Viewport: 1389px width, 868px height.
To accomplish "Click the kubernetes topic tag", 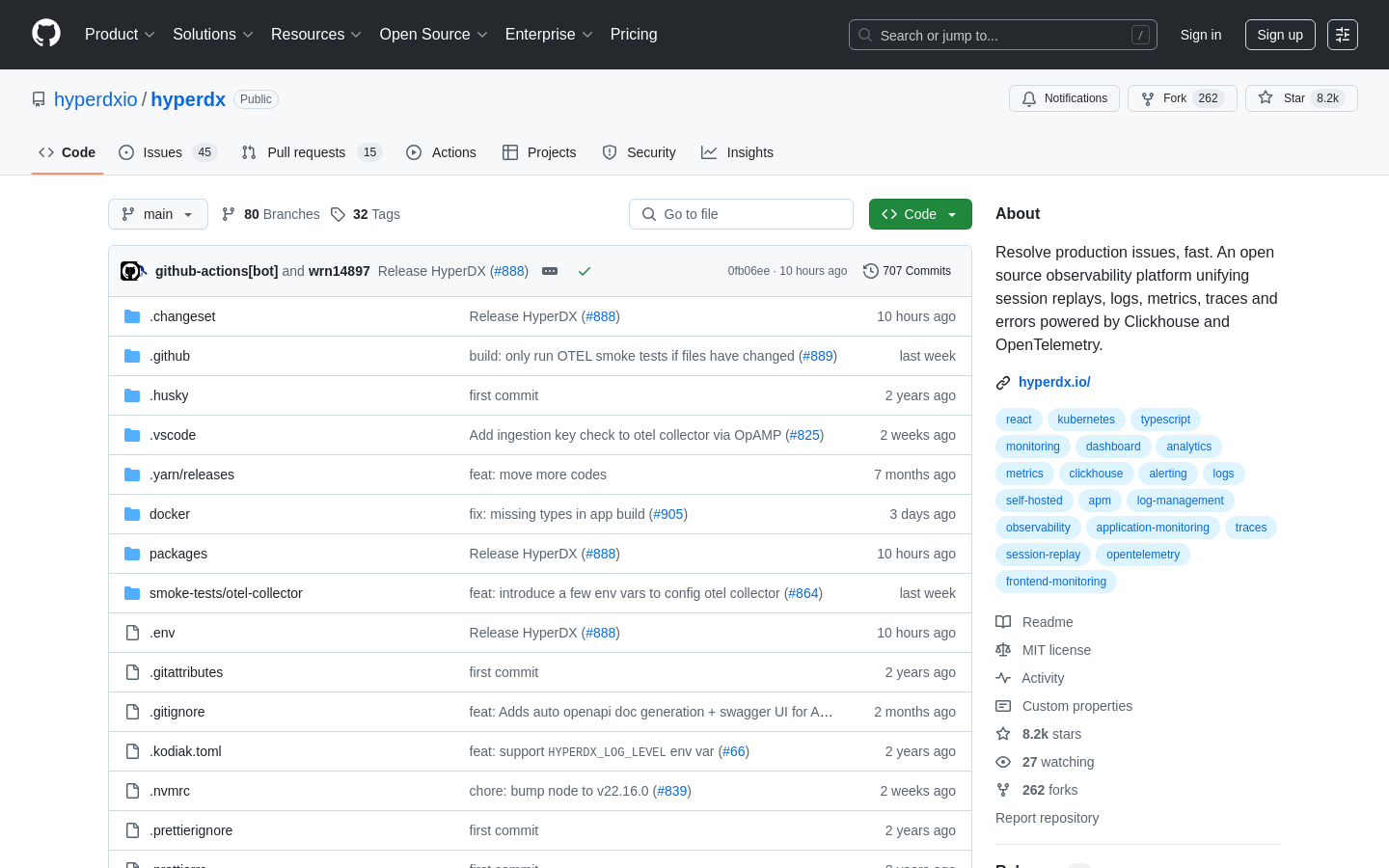I will pos(1086,420).
